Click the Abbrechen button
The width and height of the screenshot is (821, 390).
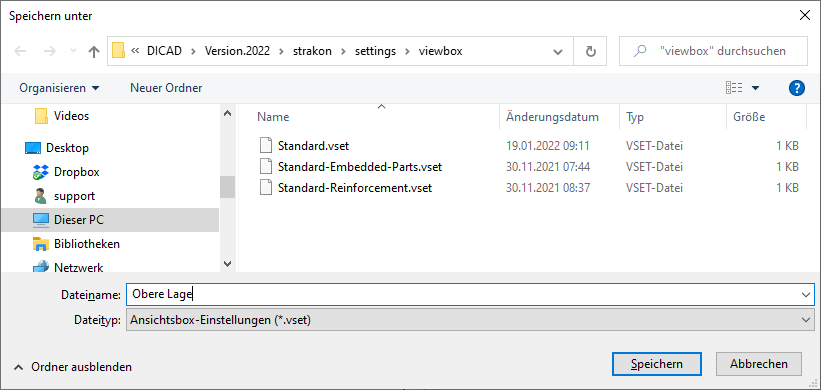point(759,364)
